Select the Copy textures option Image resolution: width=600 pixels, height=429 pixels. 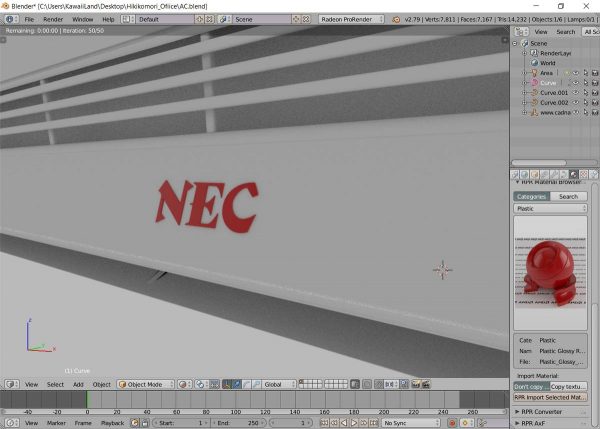click(568, 386)
